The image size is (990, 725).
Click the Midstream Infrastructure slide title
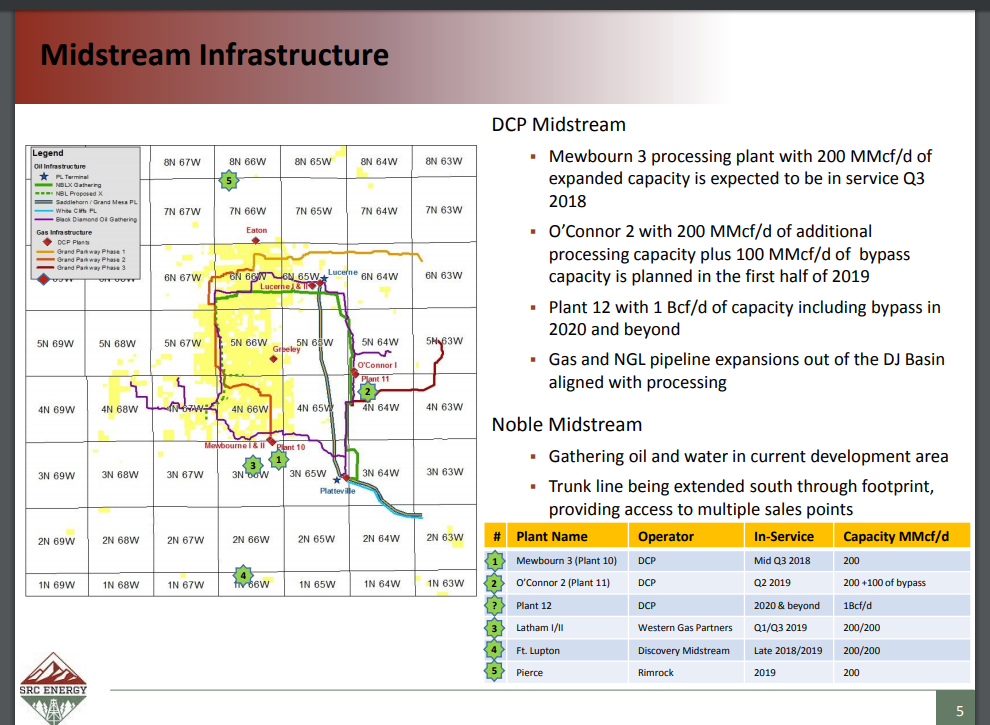(x=215, y=55)
